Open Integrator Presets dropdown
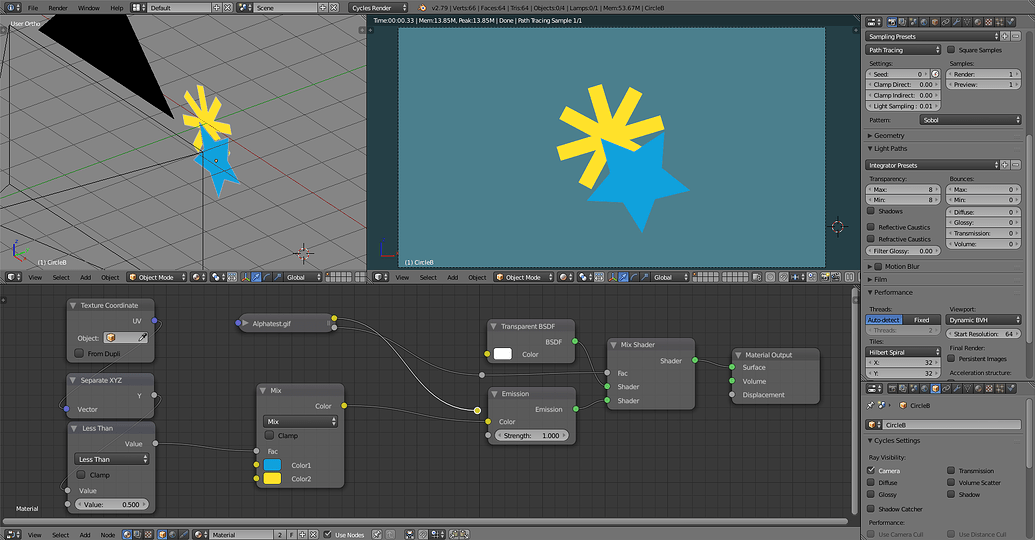This screenshot has height=540, width=1035. click(932, 165)
